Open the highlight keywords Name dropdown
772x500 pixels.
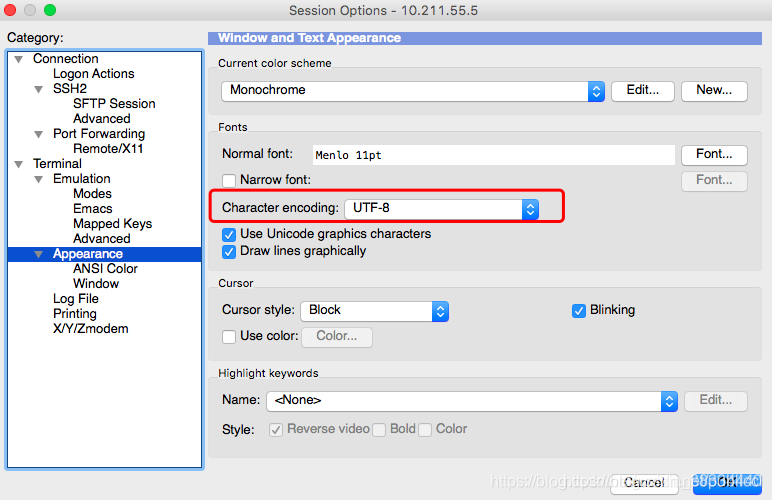[x=472, y=401]
